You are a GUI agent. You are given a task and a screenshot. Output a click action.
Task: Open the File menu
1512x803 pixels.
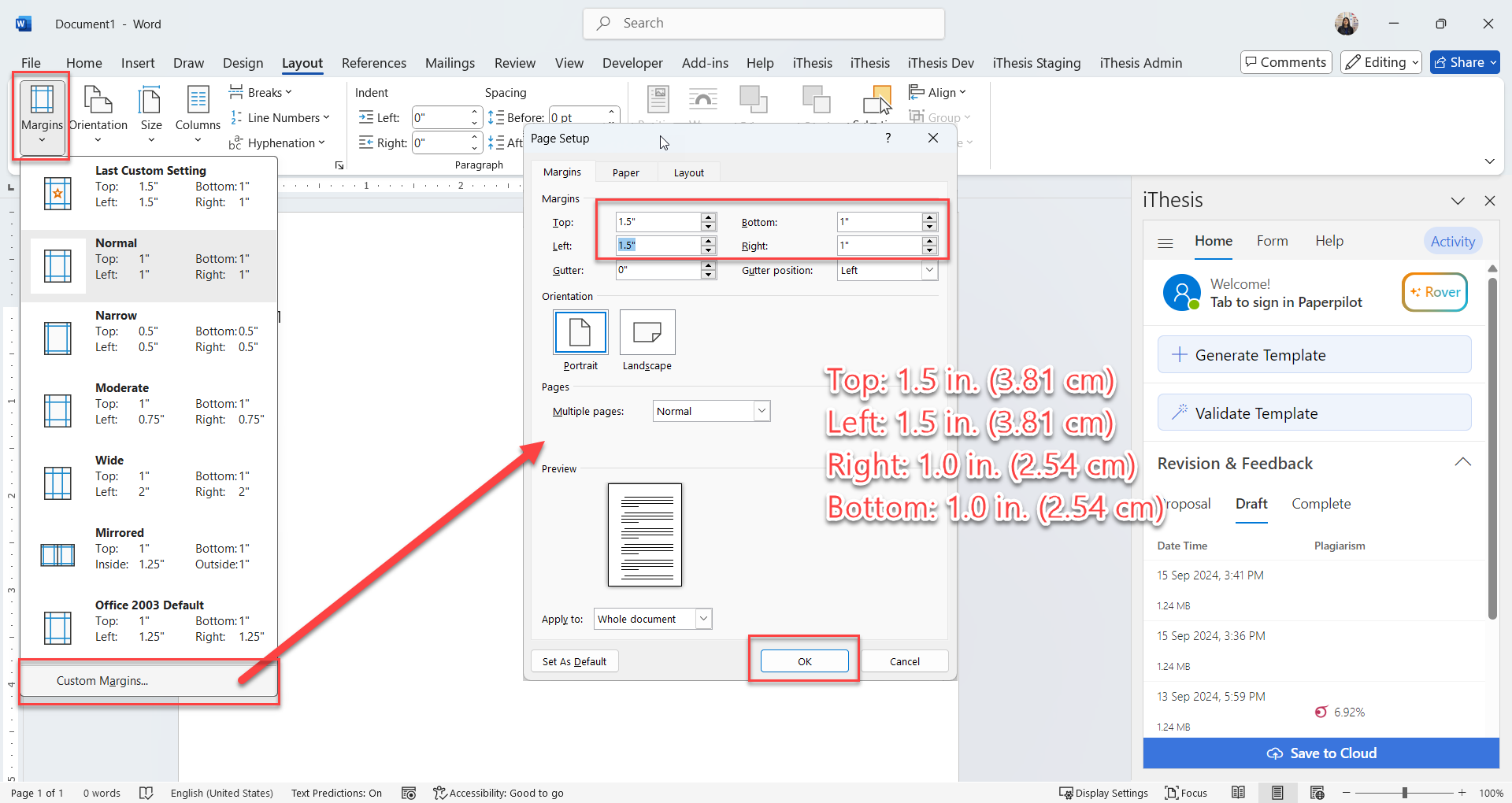point(31,63)
